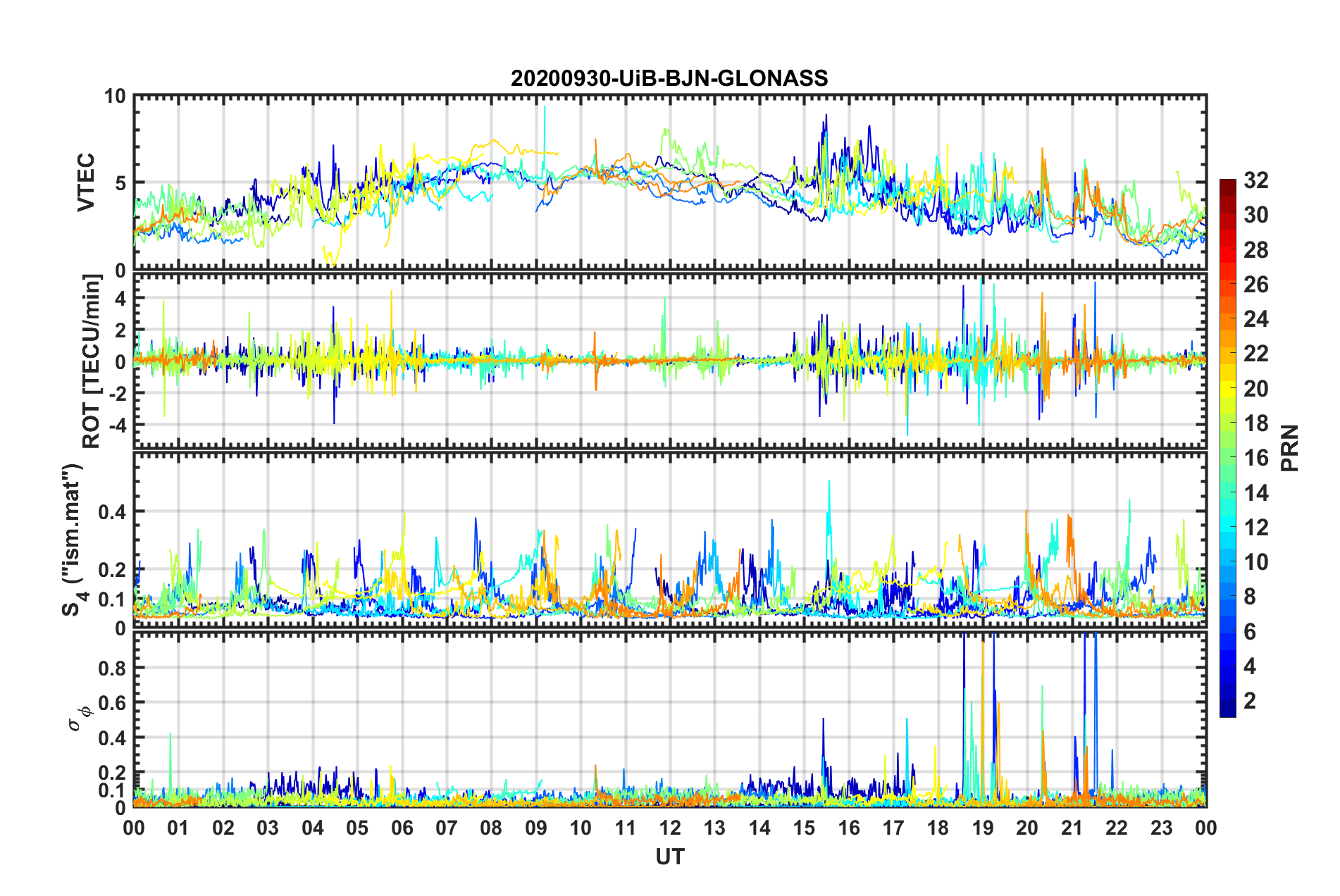
Task: Click ROT y-axis tick 4
Action: coord(120,299)
